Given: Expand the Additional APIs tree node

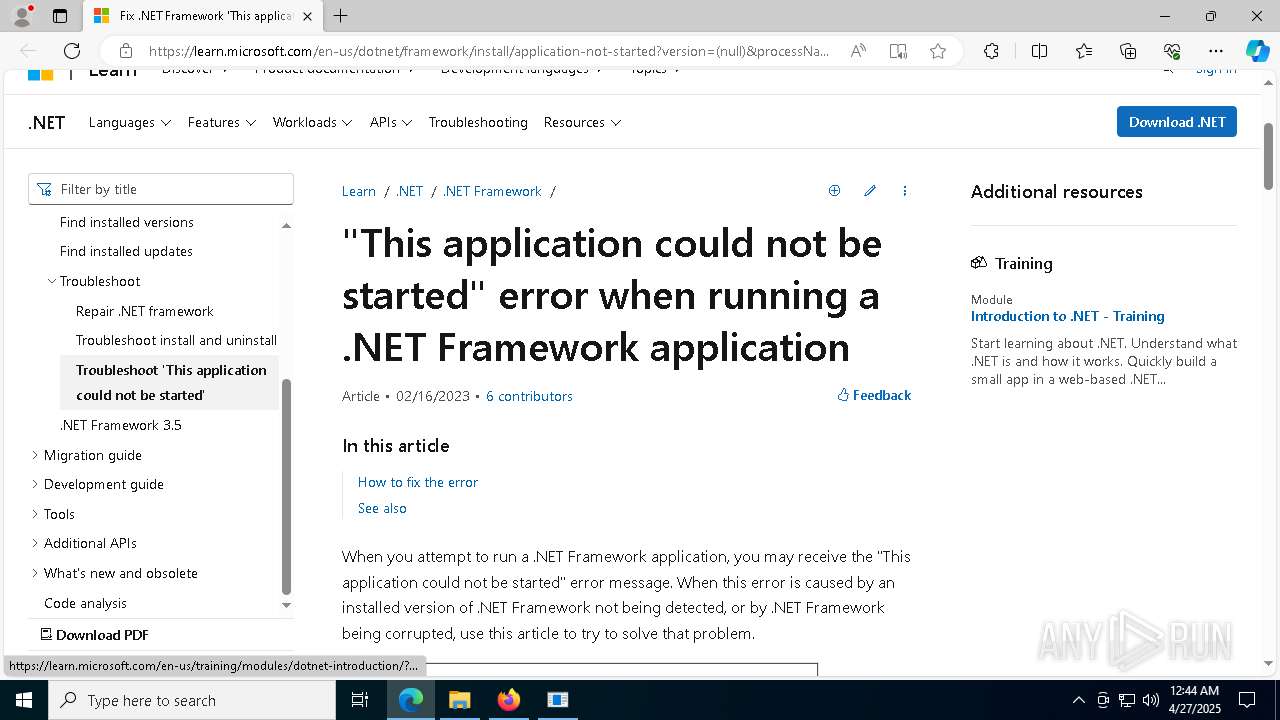Looking at the screenshot, I should point(35,543).
